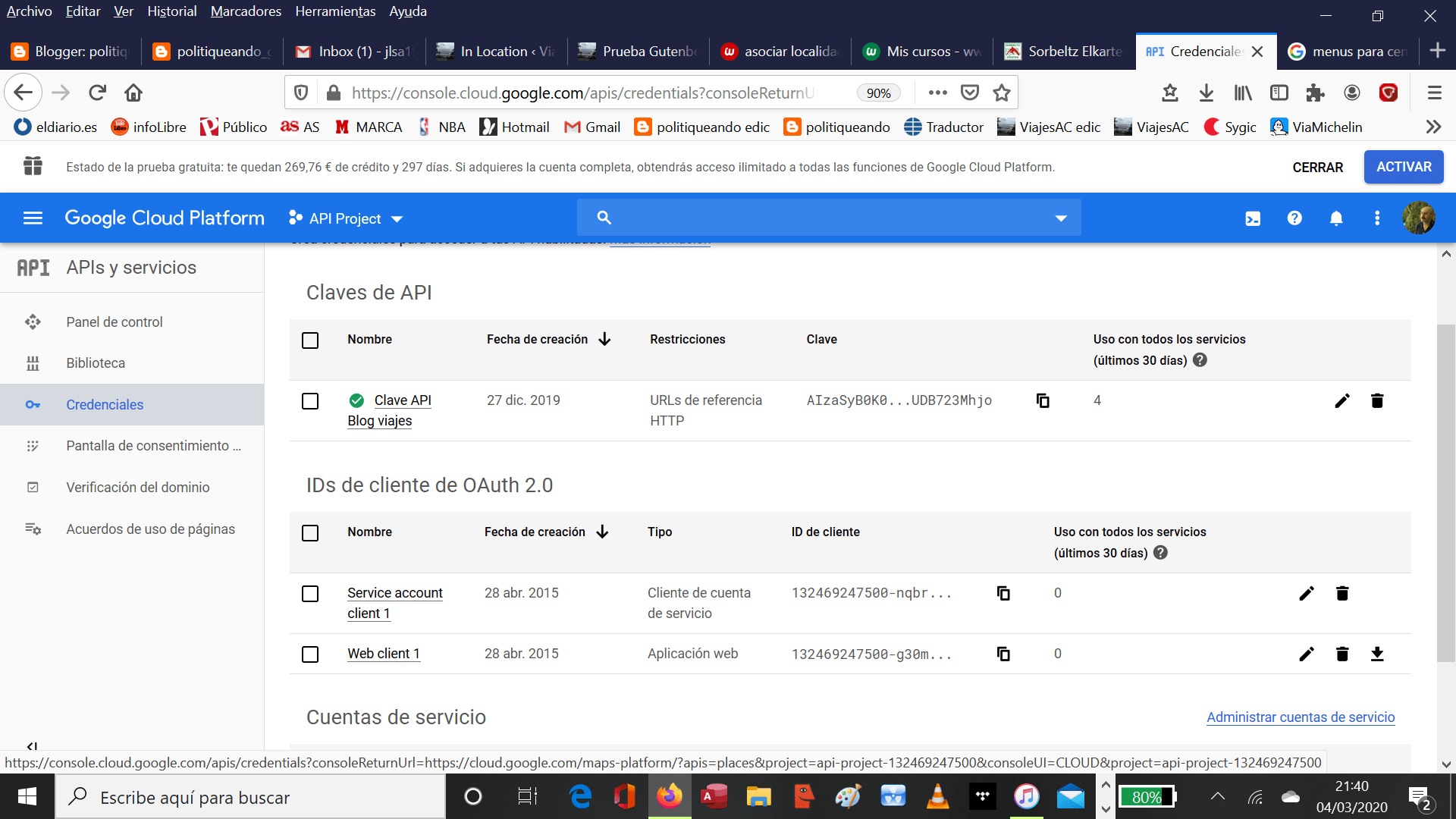
Task: Copy the Clave API key value
Action: (x=1043, y=400)
